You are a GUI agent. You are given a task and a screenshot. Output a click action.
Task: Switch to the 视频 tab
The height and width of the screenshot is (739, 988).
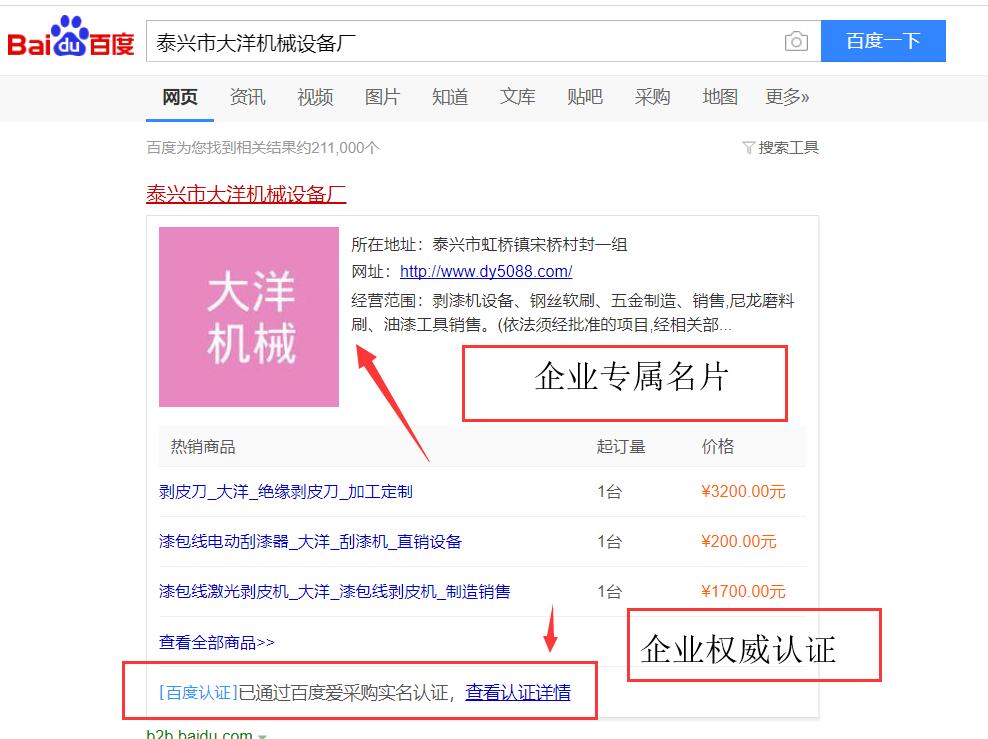coord(315,97)
